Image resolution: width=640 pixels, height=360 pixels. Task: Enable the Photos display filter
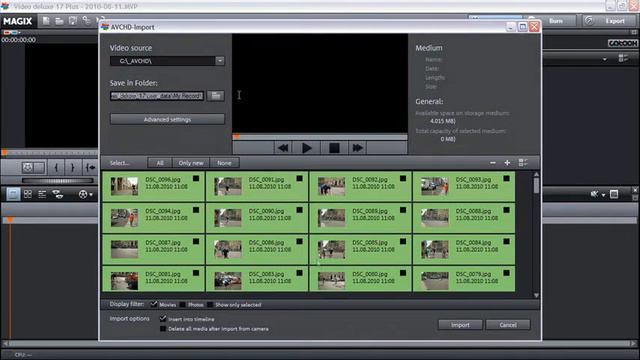click(182, 304)
